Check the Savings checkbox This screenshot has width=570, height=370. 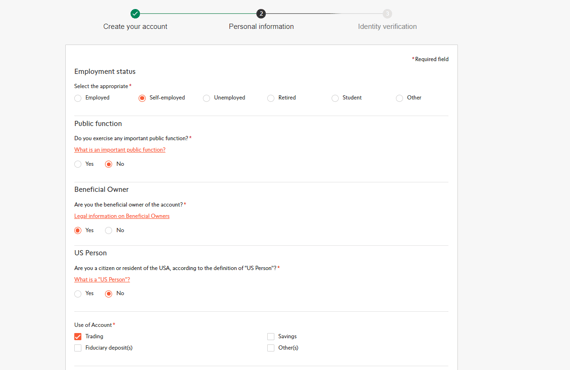click(x=270, y=337)
